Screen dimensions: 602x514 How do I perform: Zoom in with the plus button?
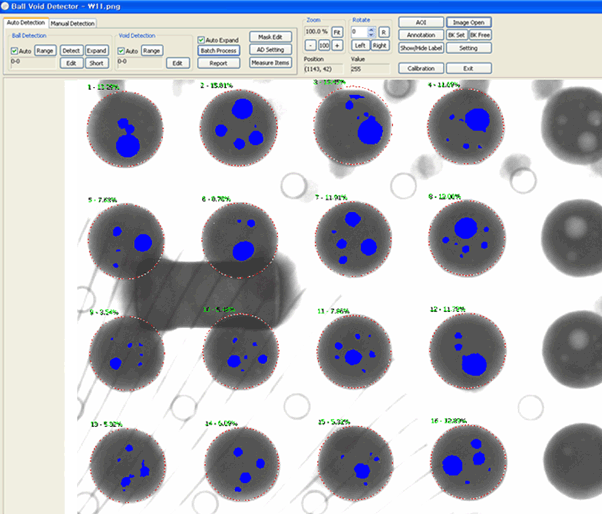click(337, 45)
